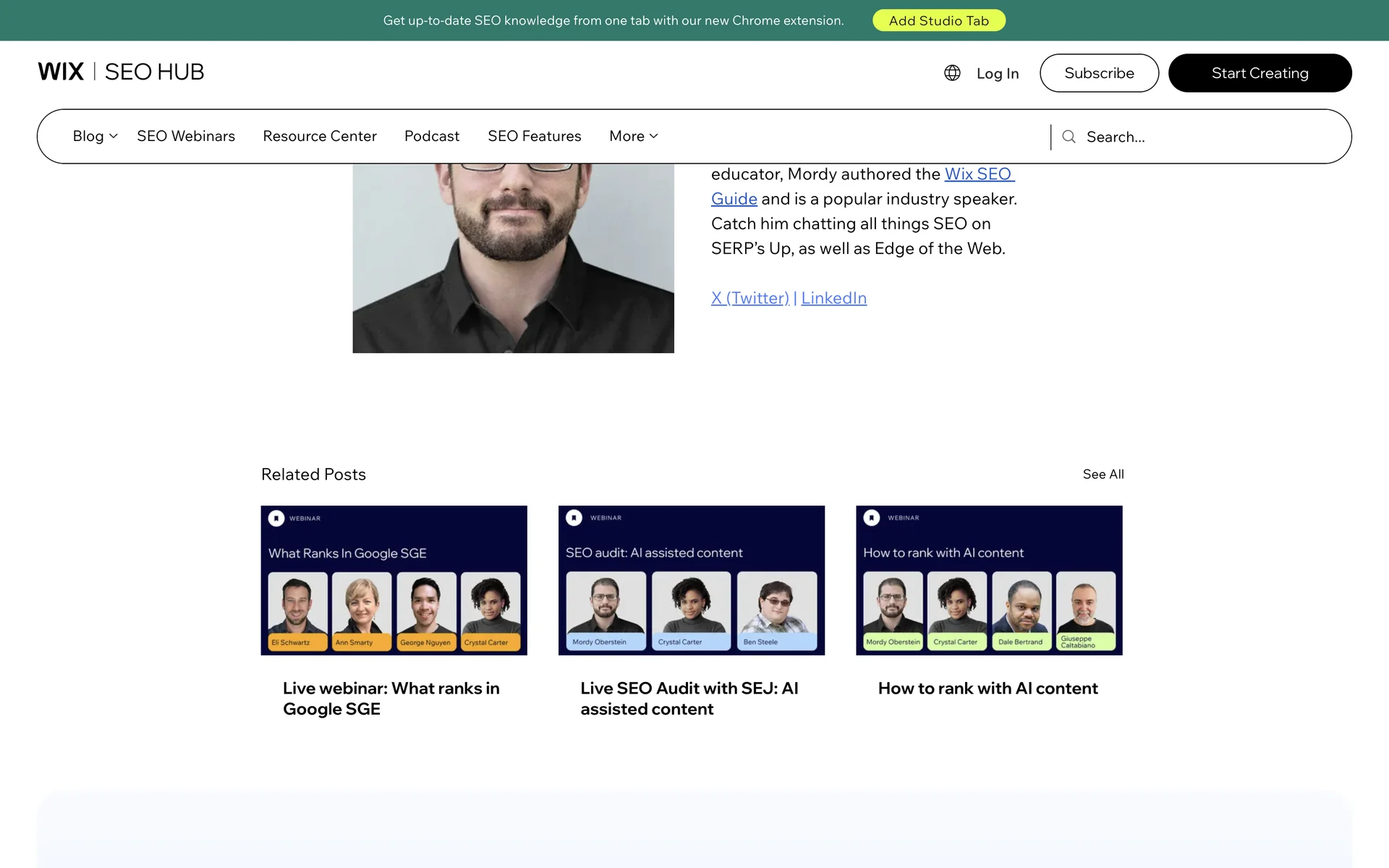Open the Resource Center menu item
Image resolution: width=1389 pixels, height=868 pixels.
point(320,136)
